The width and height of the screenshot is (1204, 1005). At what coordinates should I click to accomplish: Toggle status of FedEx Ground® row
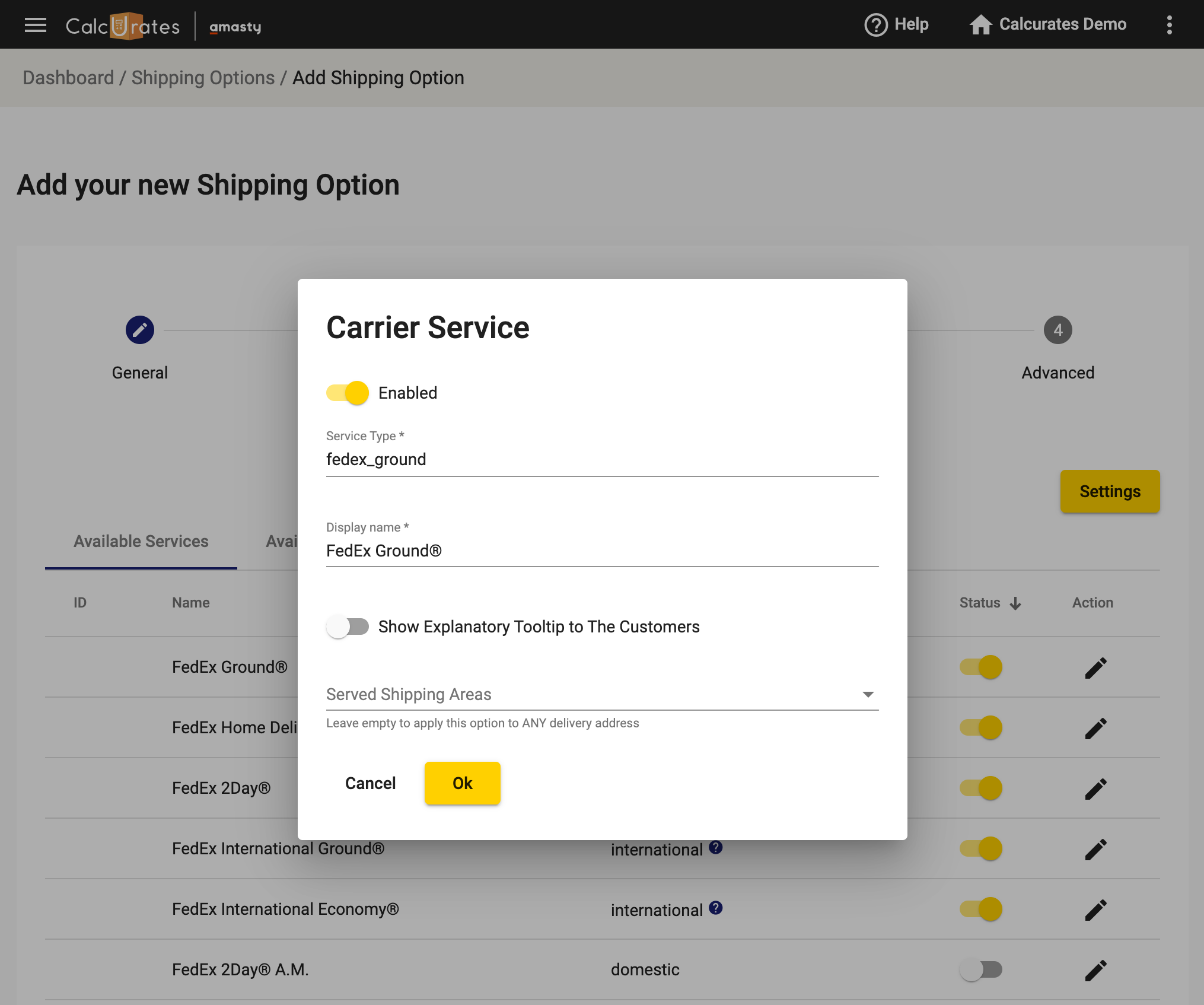[981, 667]
